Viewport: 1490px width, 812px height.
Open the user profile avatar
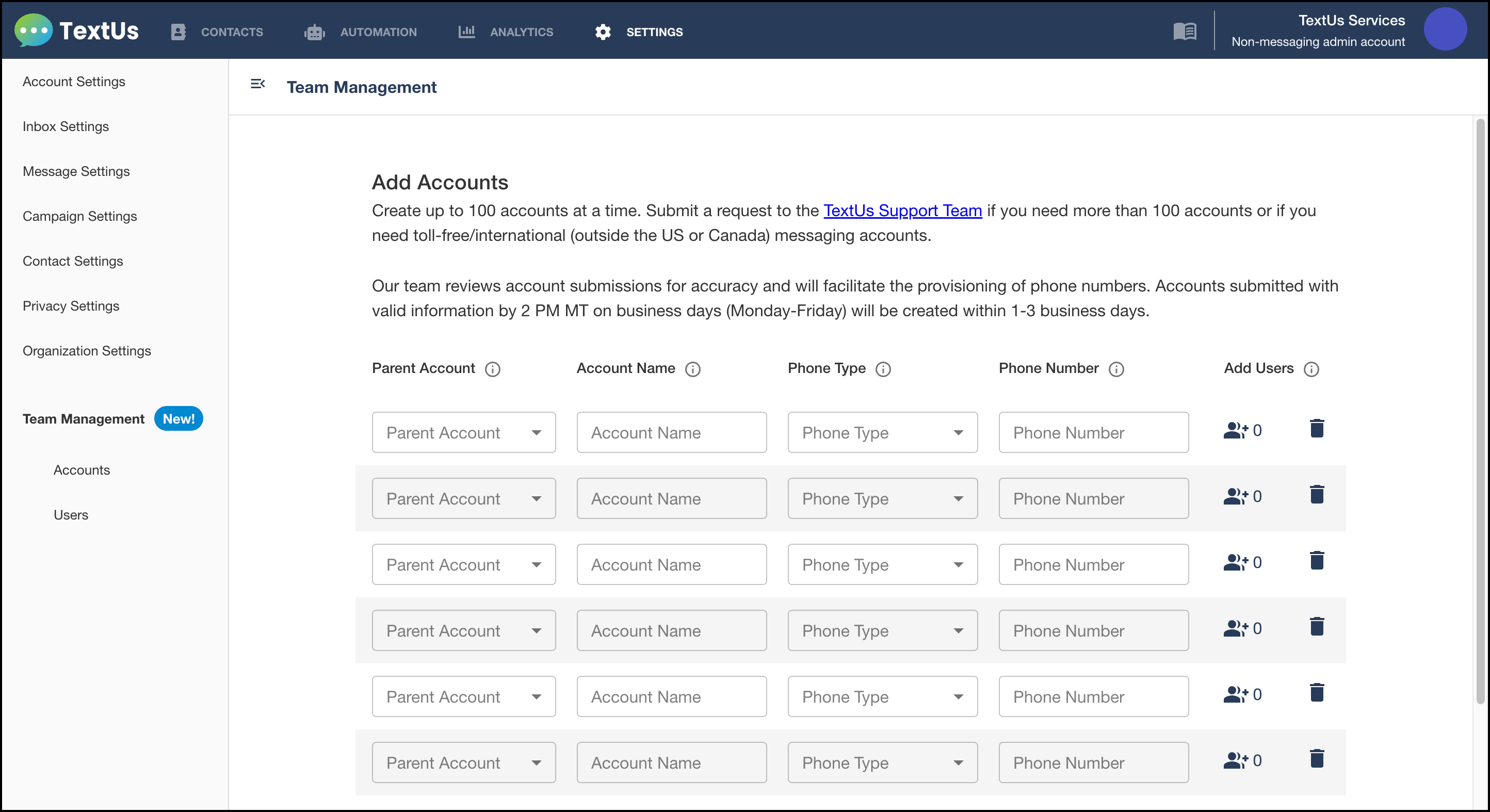pos(1444,29)
